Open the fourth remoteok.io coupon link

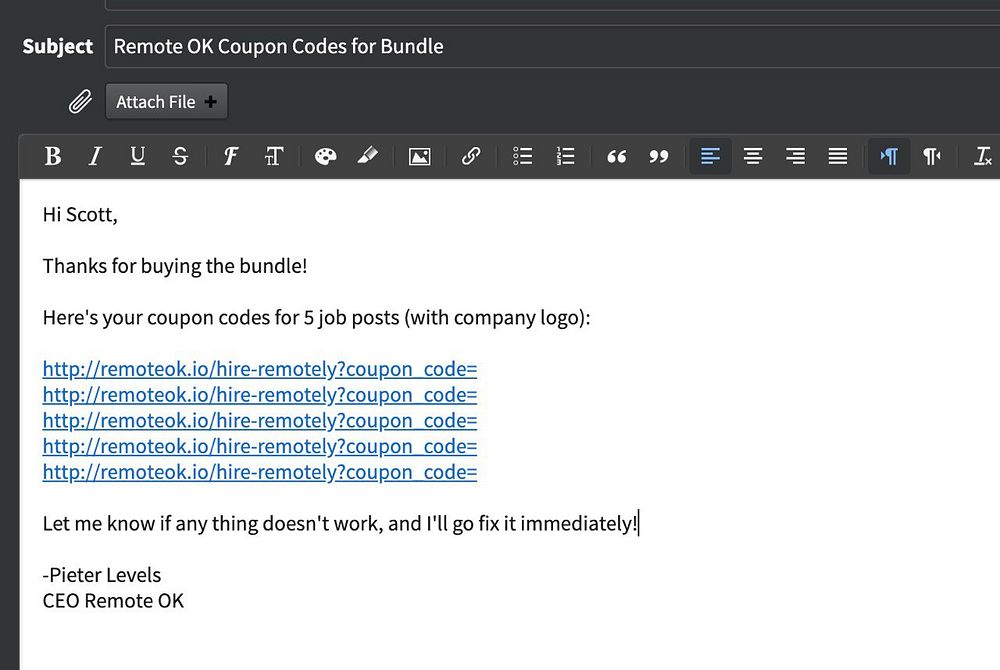point(260,446)
